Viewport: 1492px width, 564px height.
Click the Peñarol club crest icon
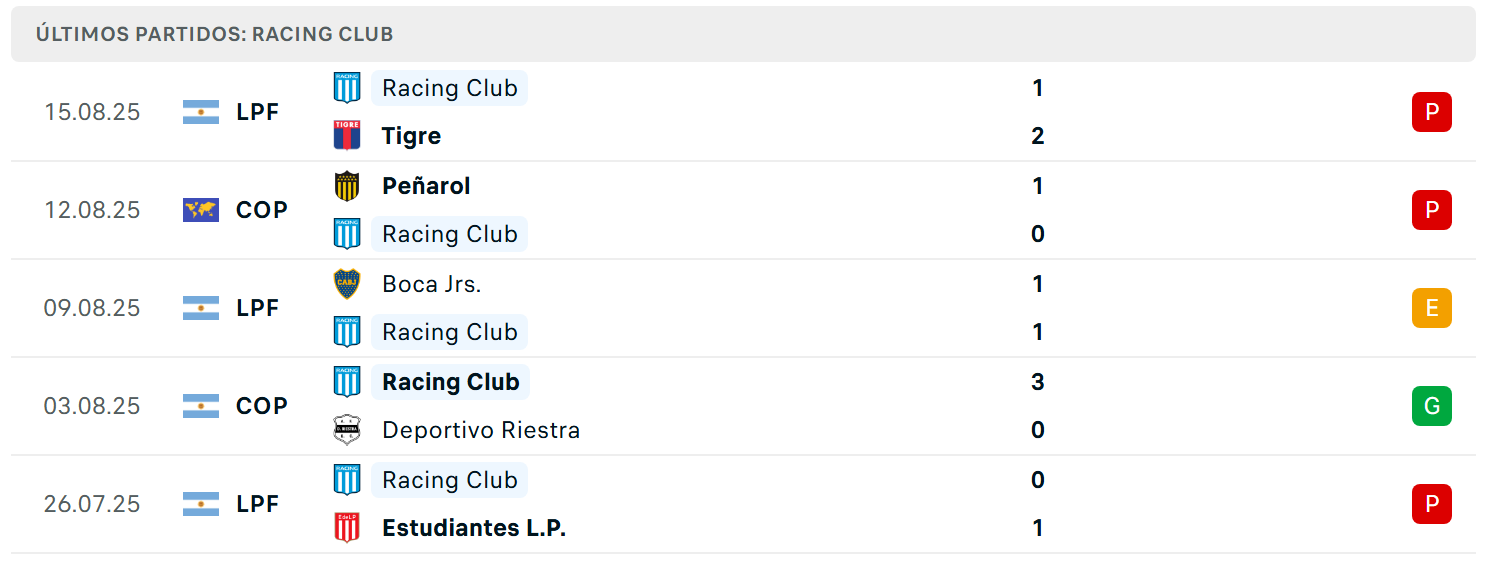347,185
